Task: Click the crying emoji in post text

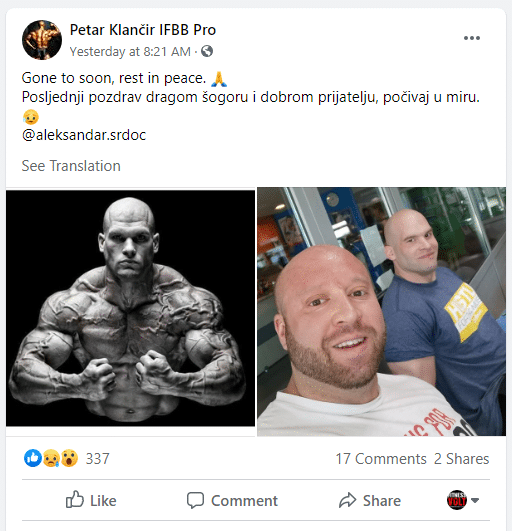Action: 31,117
